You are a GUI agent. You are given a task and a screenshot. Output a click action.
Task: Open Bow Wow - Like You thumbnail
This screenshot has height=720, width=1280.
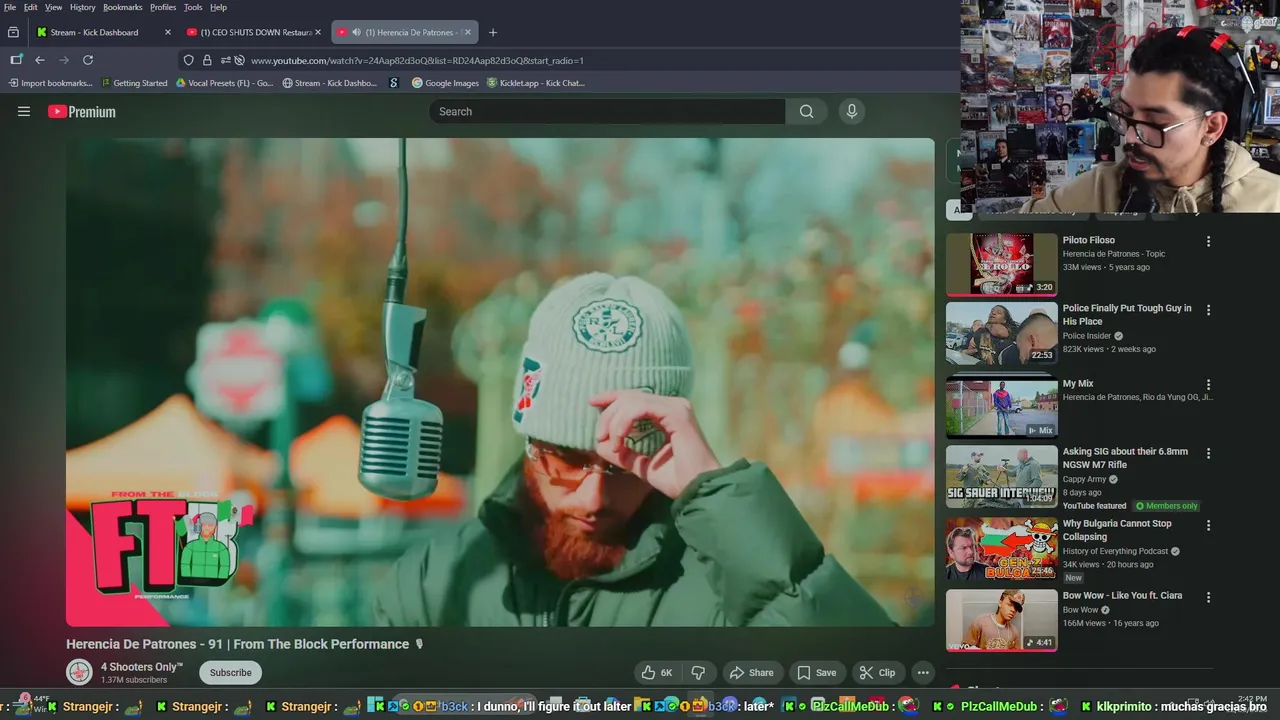[x=1001, y=621]
